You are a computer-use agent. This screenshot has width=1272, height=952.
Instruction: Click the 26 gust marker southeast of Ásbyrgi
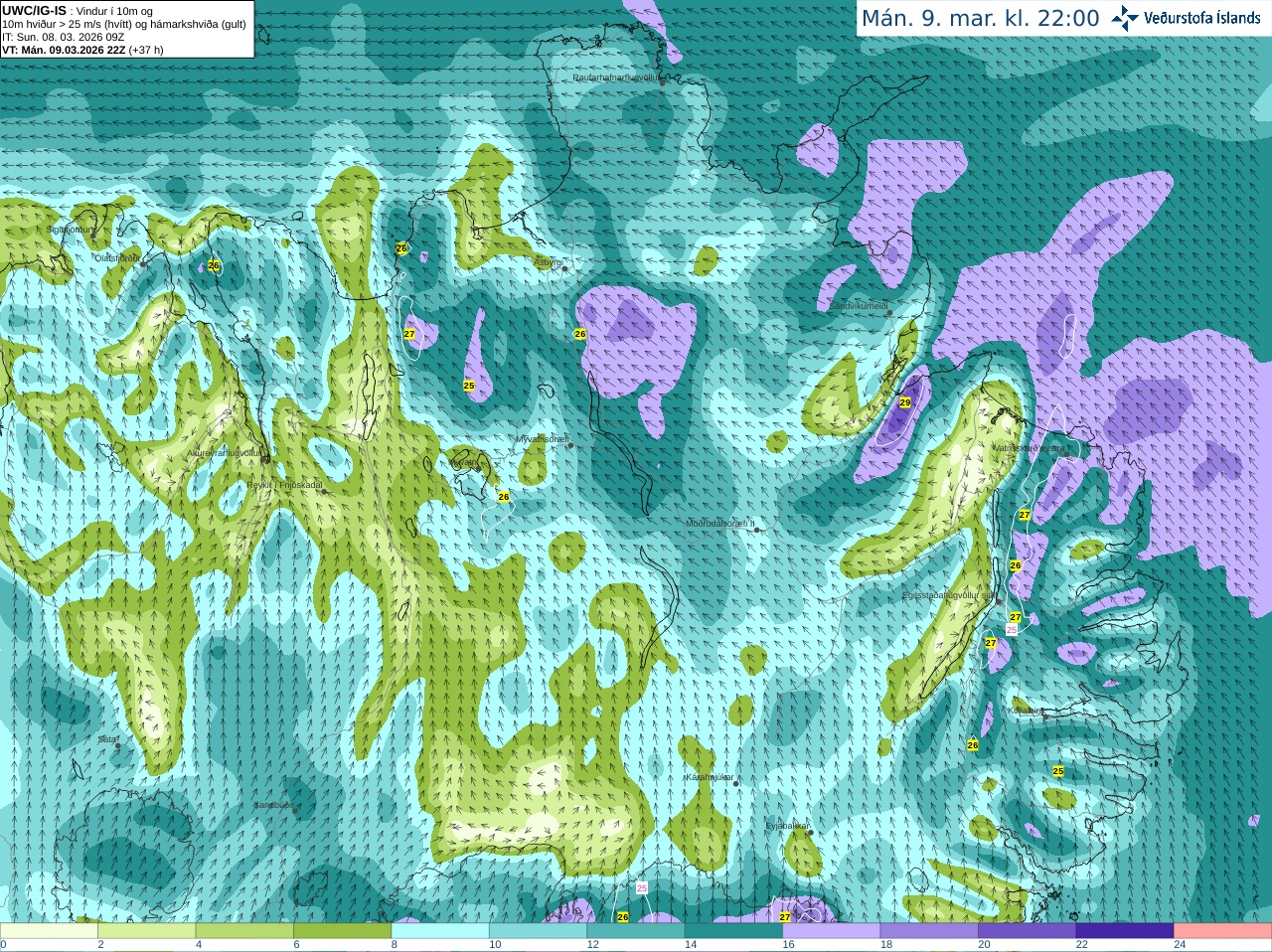coord(580,334)
